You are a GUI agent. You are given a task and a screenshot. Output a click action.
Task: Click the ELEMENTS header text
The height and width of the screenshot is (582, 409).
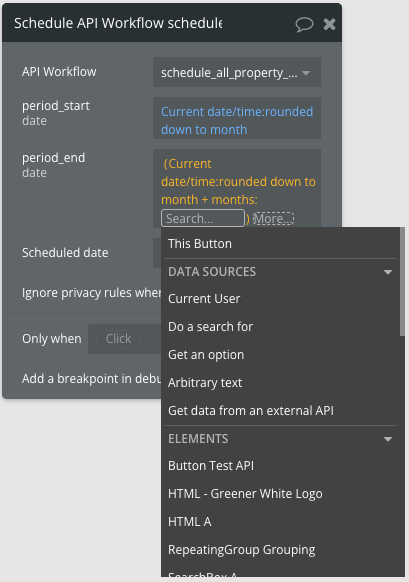point(198,439)
